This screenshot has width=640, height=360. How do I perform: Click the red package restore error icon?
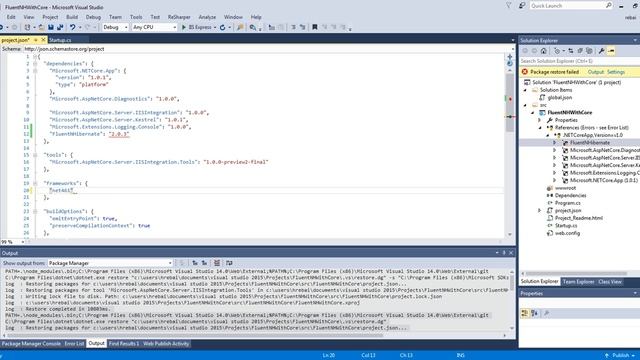(x=525, y=72)
